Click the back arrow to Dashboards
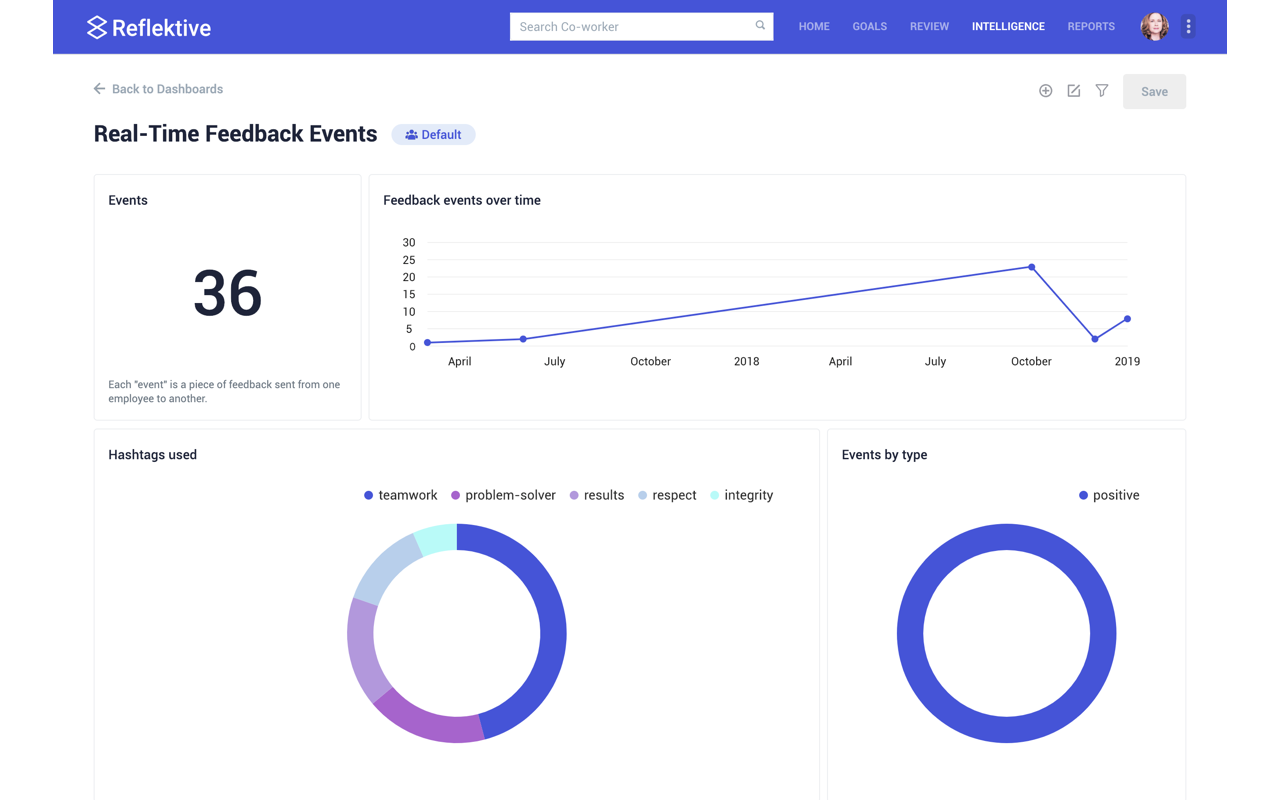This screenshot has height=800, width=1280. click(99, 89)
